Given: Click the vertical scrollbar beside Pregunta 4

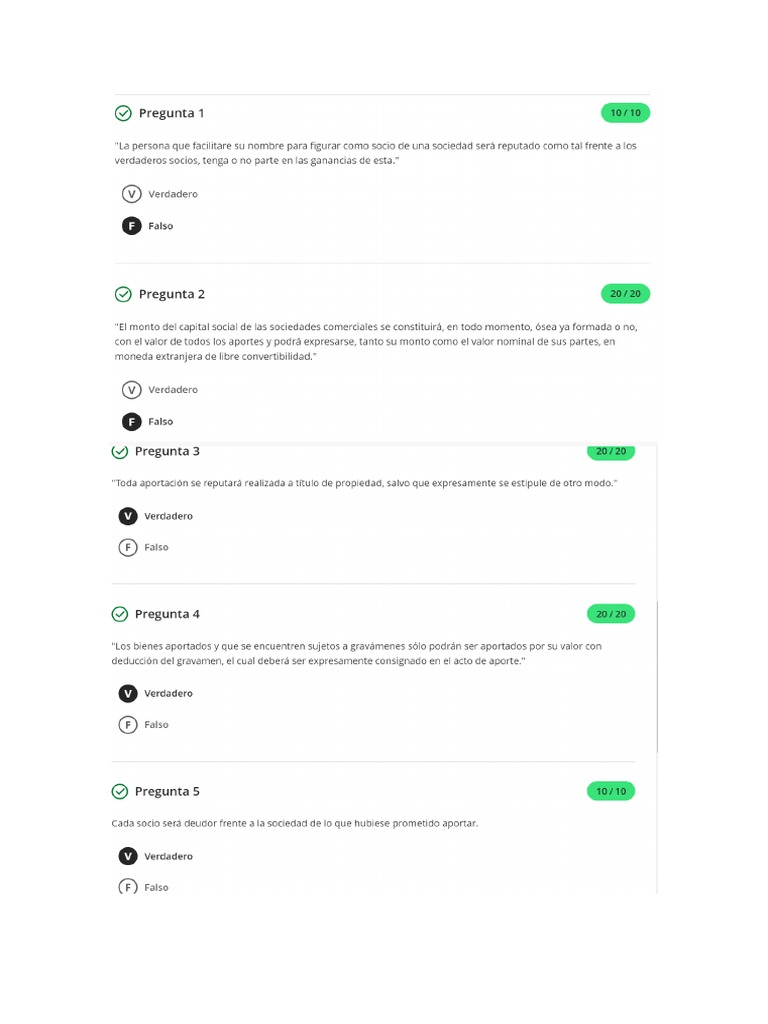Looking at the screenshot, I should (x=657, y=677).
